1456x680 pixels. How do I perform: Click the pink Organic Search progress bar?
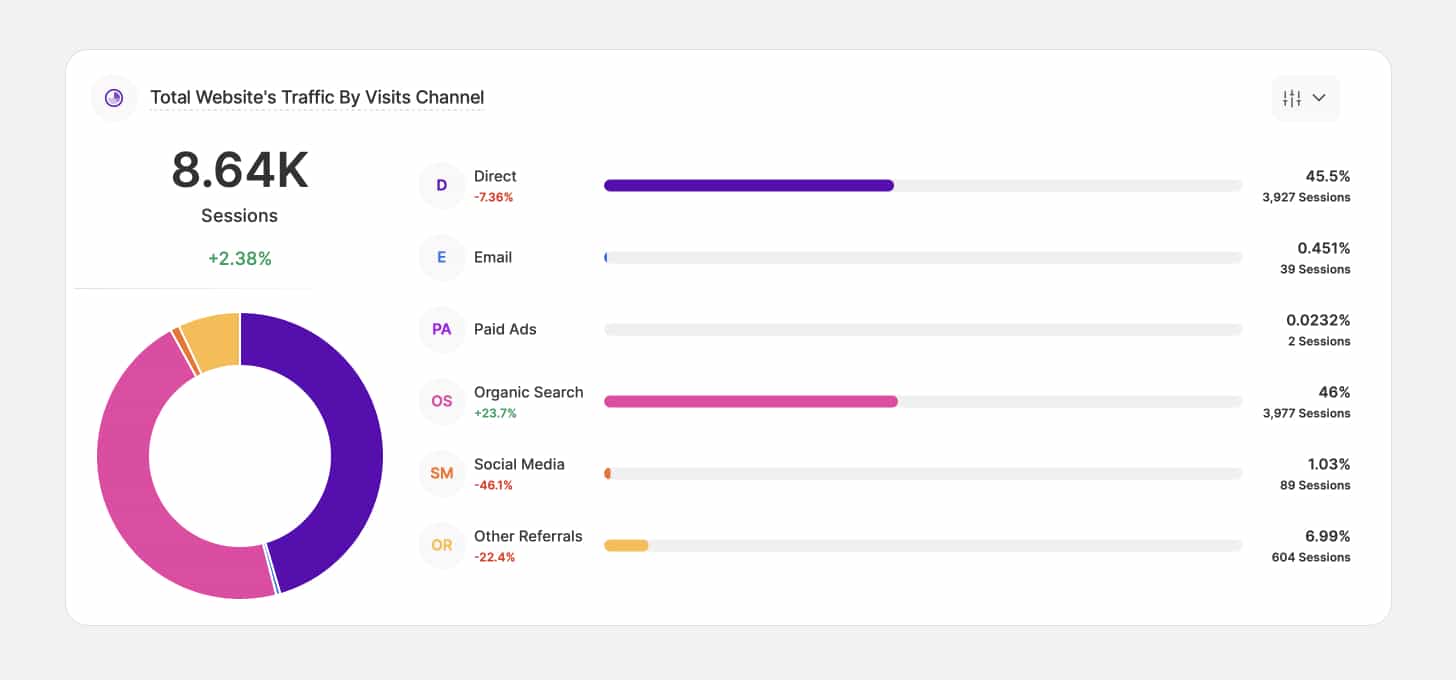click(x=750, y=401)
